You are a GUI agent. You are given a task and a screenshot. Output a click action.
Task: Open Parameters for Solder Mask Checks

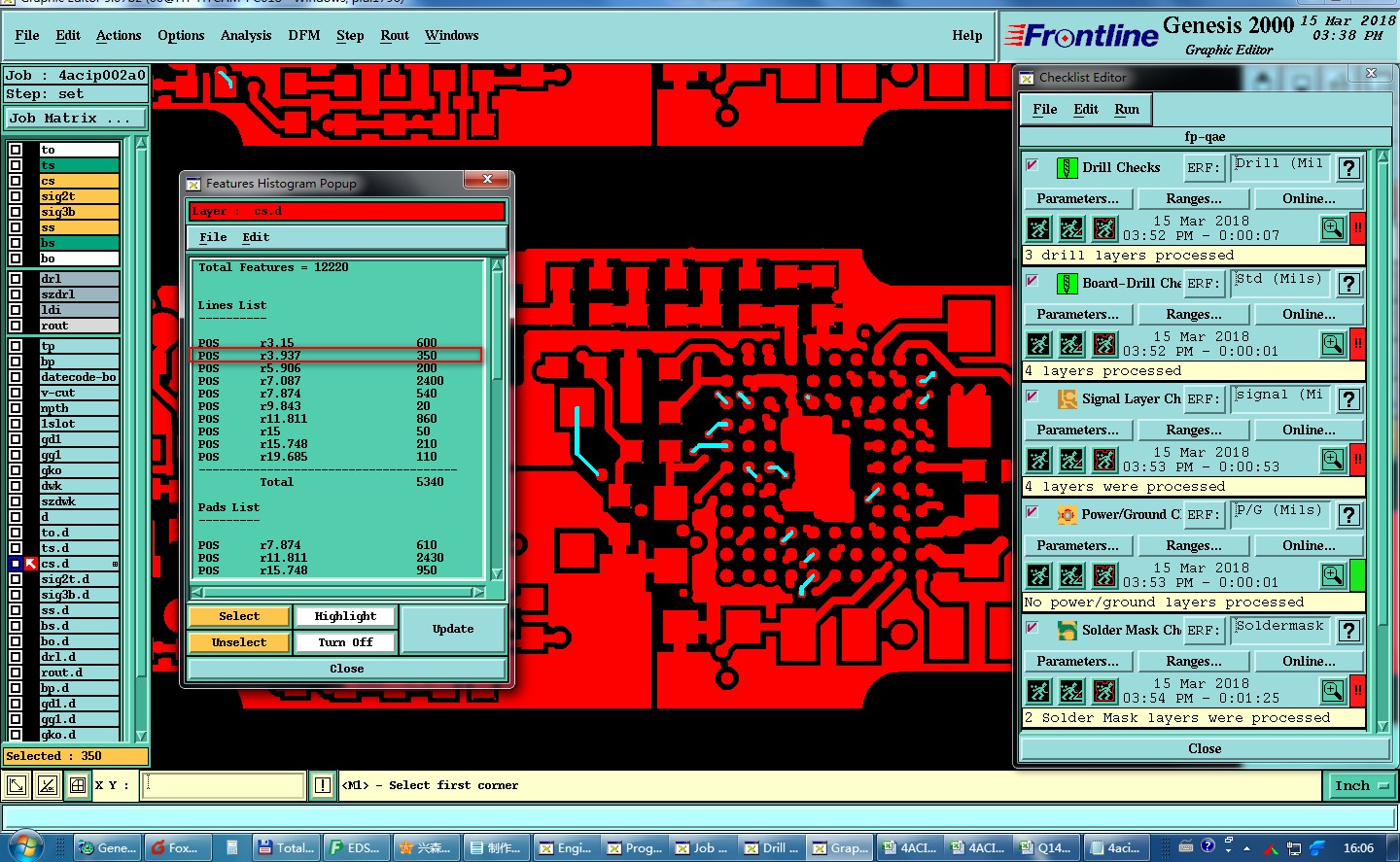tap(1077, 662)
